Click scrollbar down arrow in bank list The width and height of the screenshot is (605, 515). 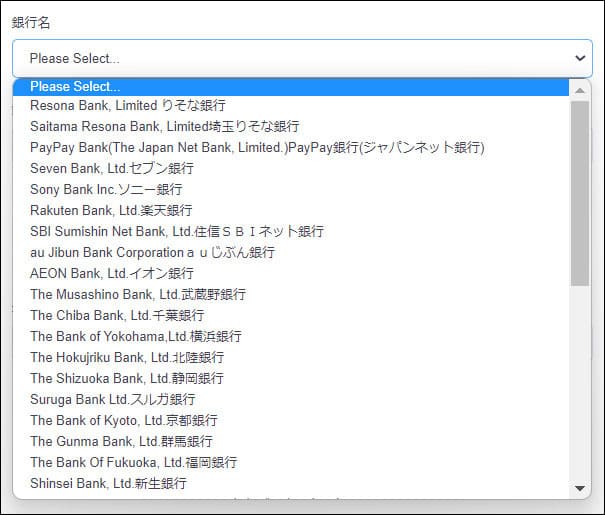coord(580,488)
